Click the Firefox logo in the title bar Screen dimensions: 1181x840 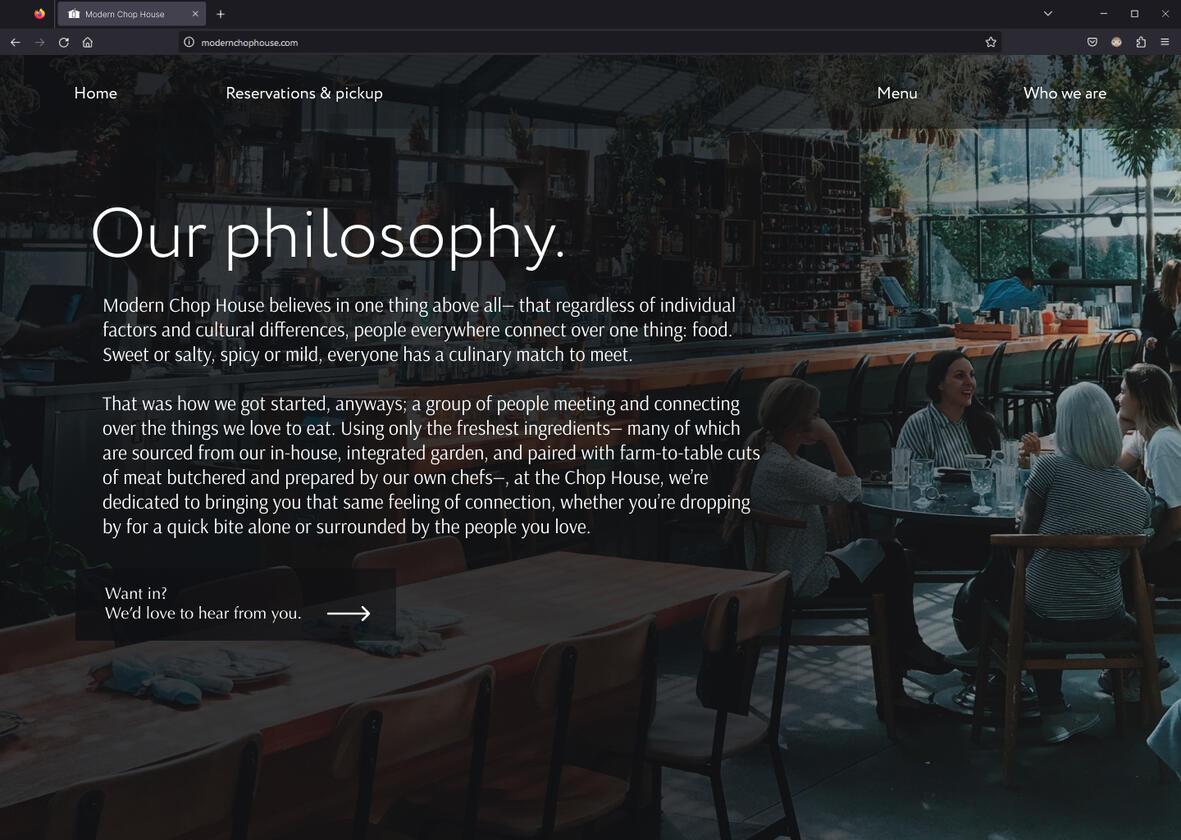39,14
